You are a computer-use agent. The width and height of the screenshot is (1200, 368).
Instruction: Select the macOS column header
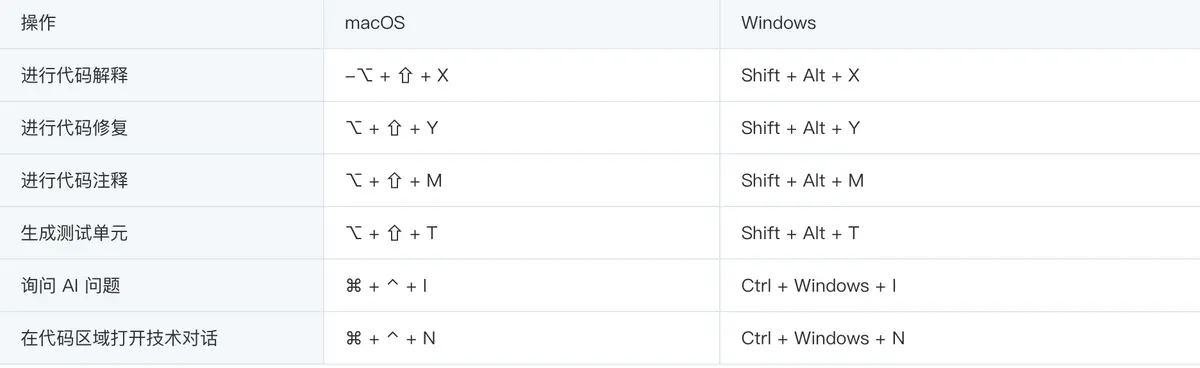point(375,23)
